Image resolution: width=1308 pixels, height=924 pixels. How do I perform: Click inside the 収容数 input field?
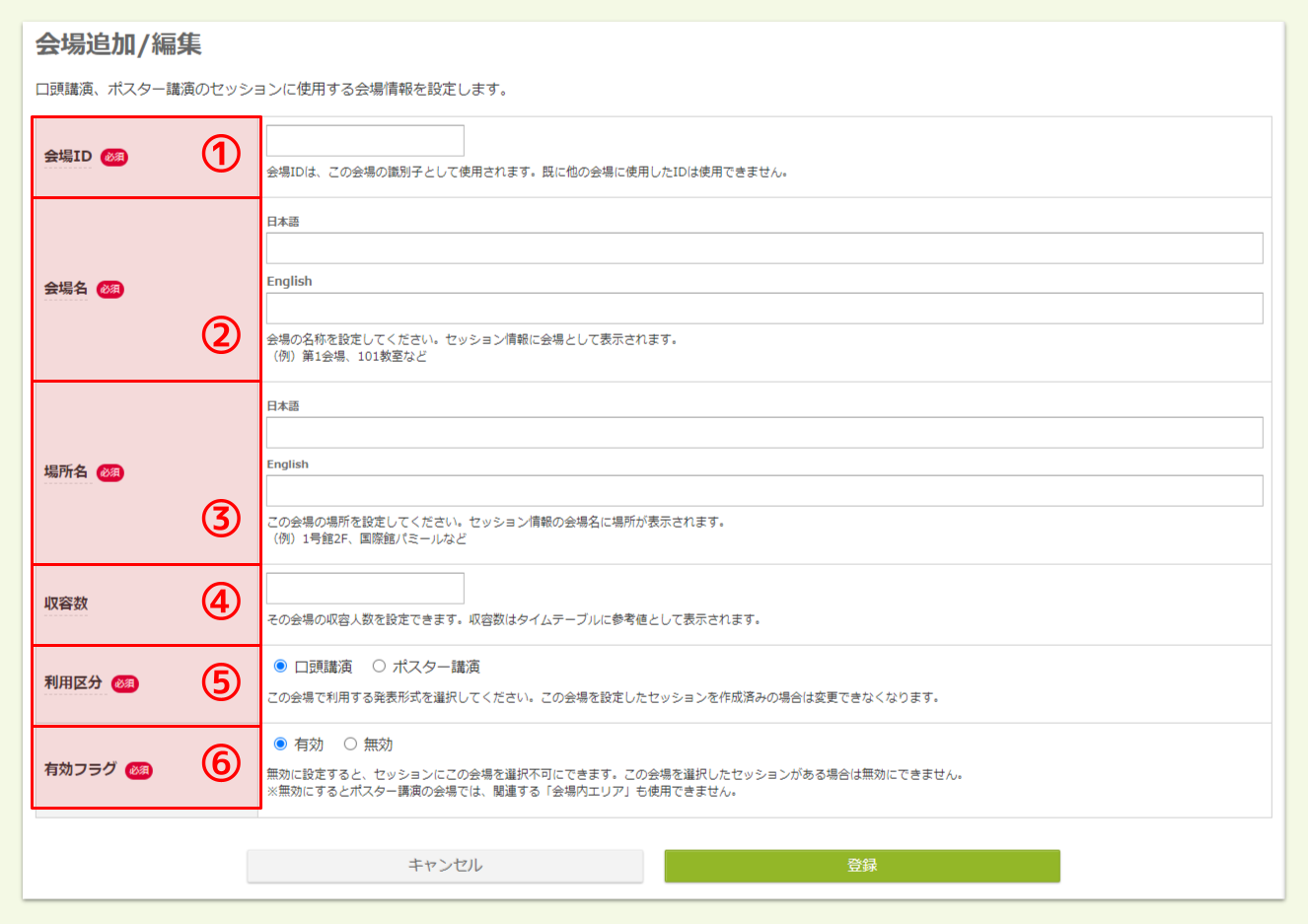(x=364, y=587)
